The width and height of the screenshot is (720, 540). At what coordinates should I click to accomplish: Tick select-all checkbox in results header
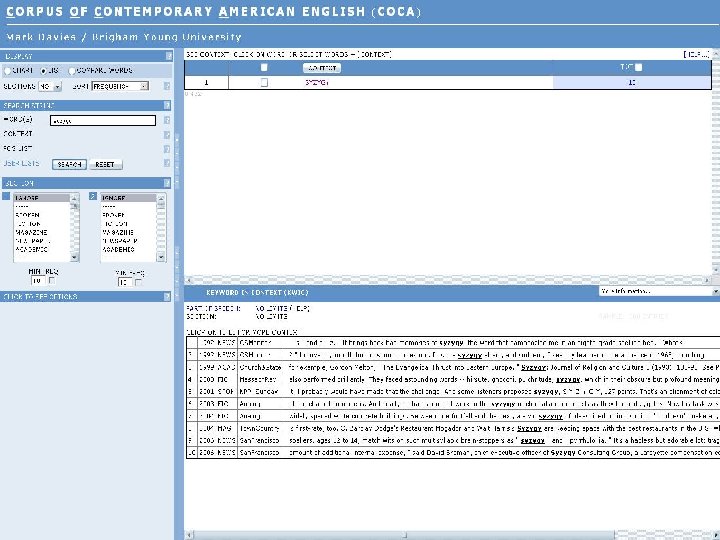pyautogui.click(x=264, y=68)
